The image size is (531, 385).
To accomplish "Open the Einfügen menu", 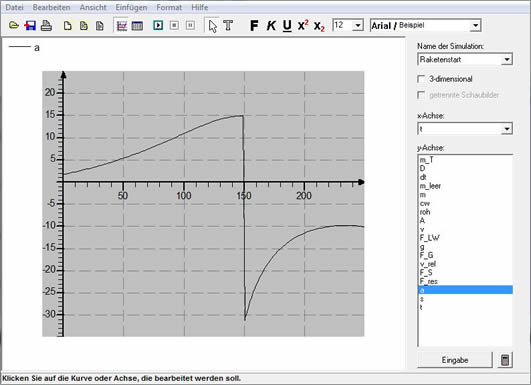I will (131, 7).
